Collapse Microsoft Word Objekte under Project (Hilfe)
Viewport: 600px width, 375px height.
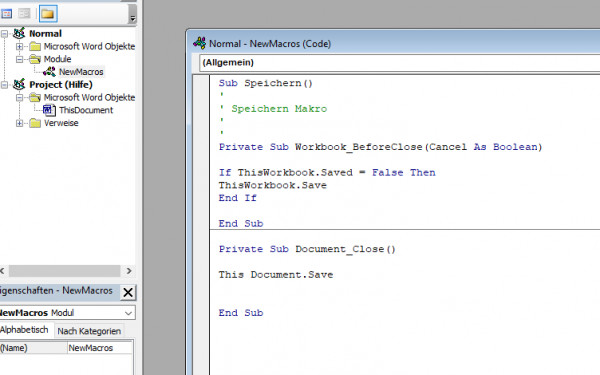click(x=19, y=98)
